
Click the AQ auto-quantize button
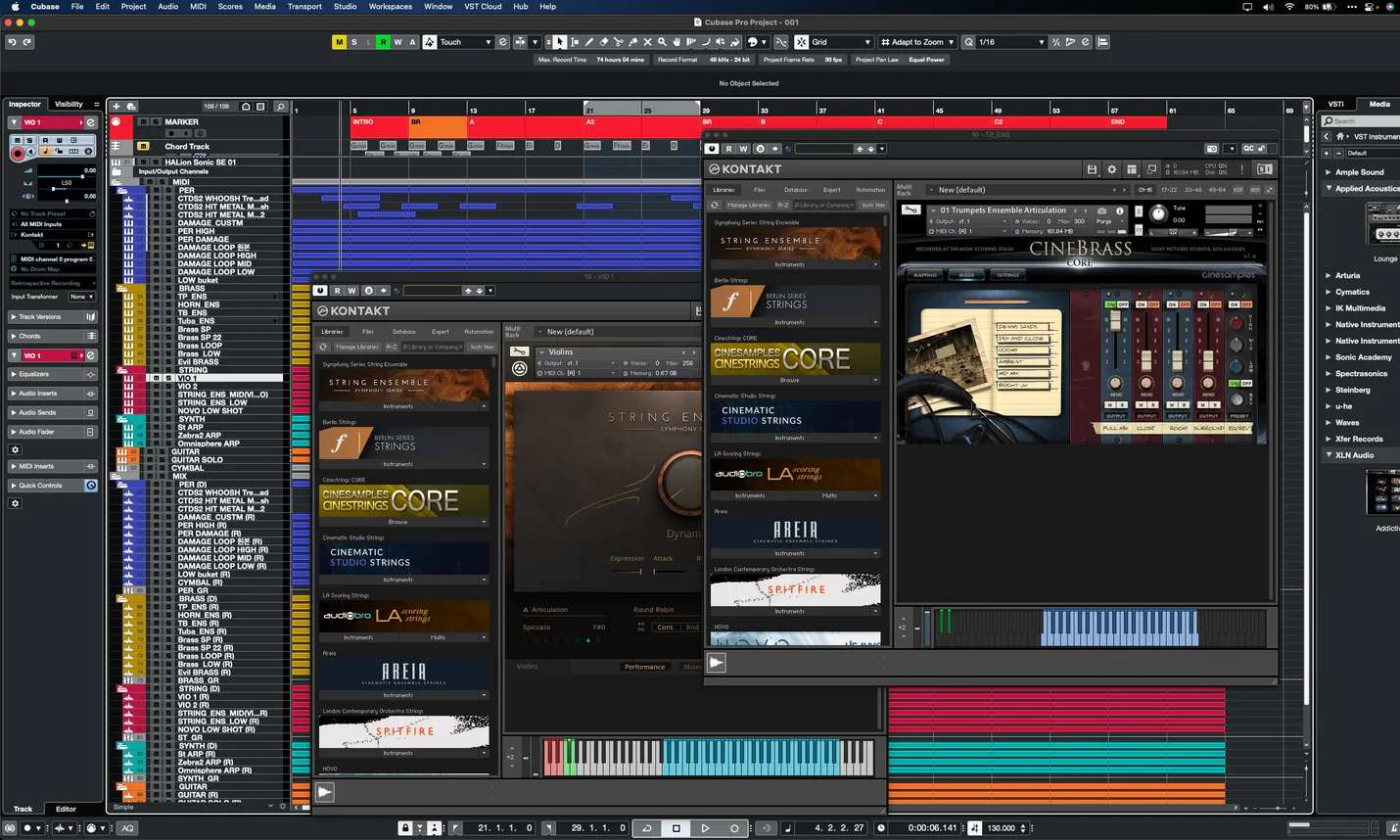(127, 828)
